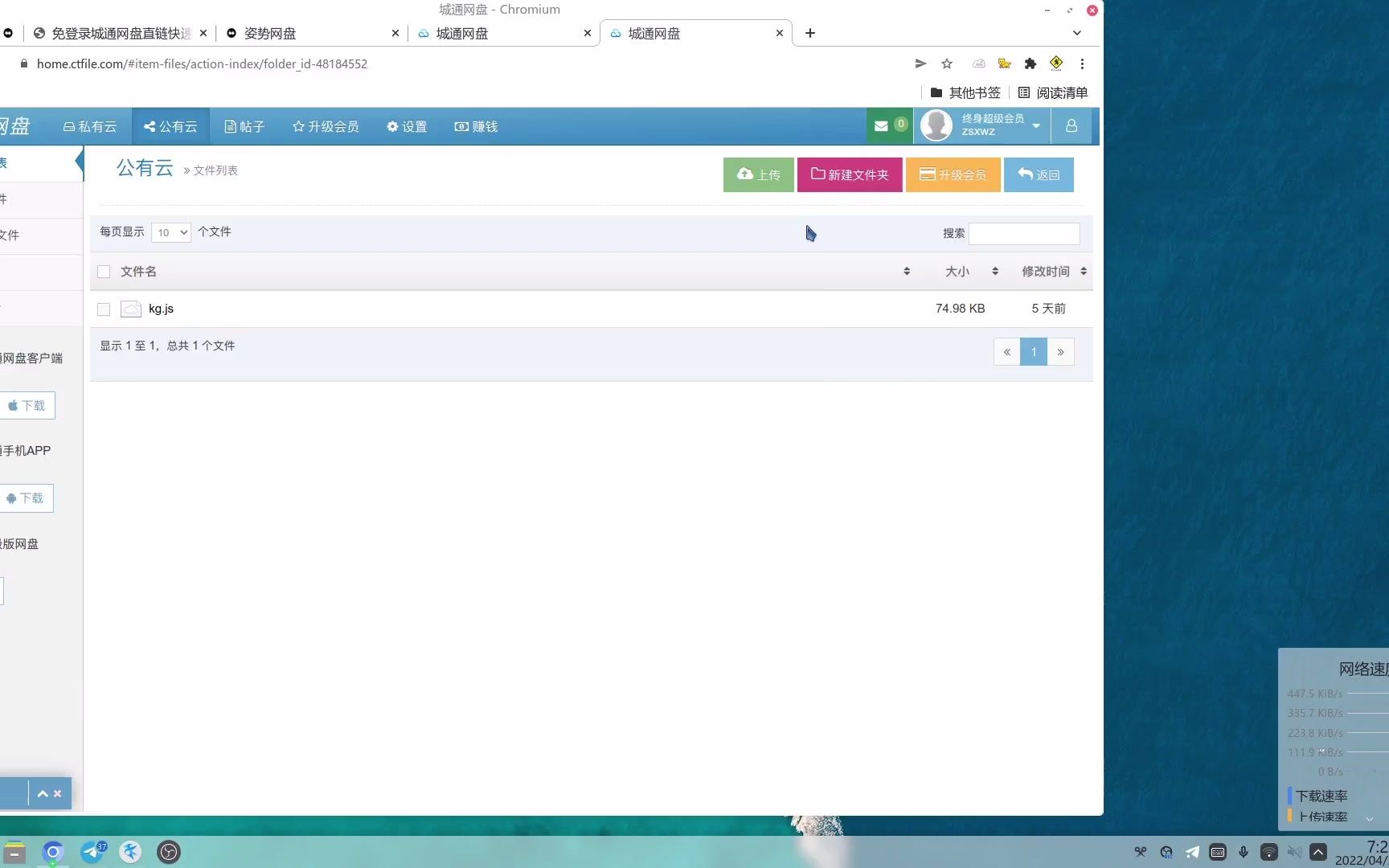
Task: Click the site lock icon
Action: [23, 63]
